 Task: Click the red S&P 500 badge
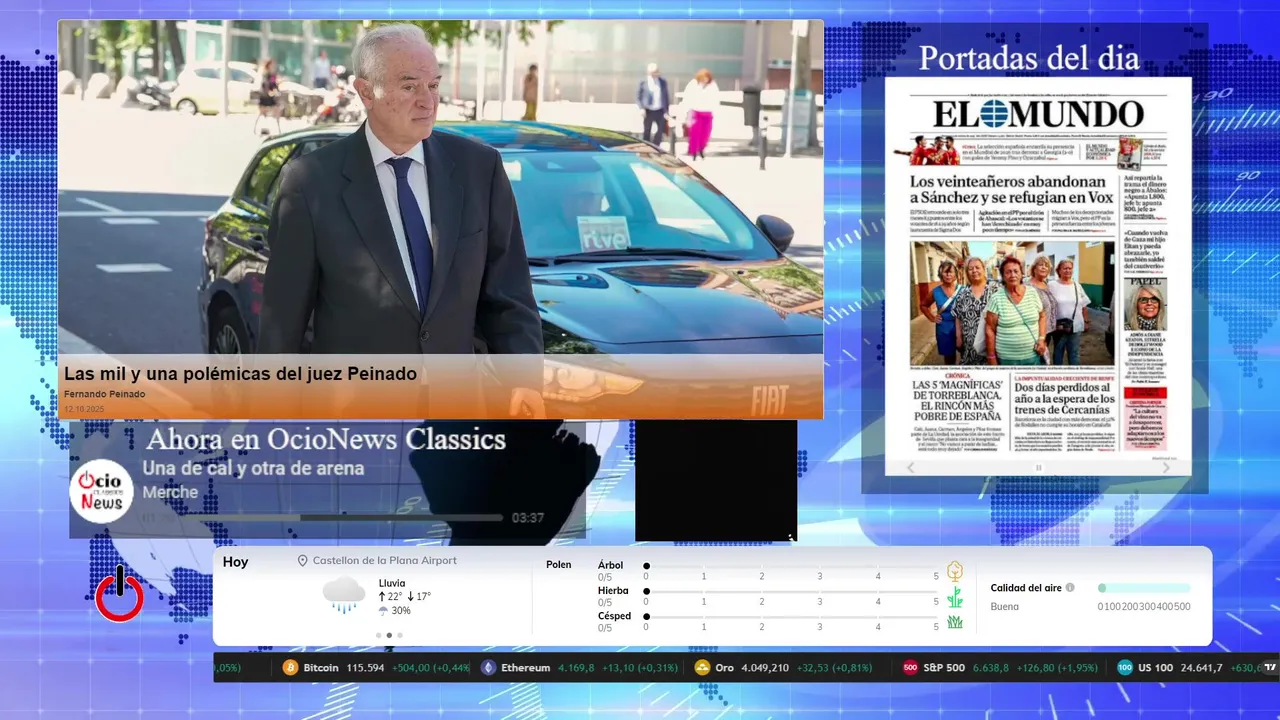pos(910,668)
